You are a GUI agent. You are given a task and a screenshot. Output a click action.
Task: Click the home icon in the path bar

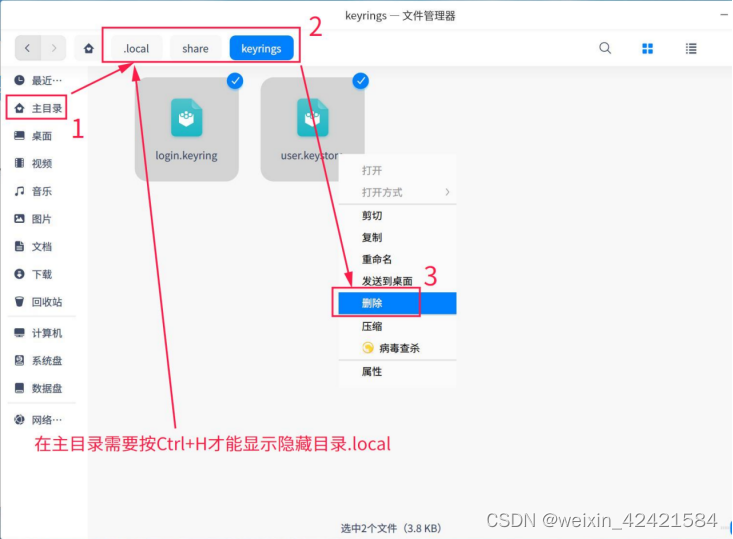pyautogui.click(x=89, y=48)
